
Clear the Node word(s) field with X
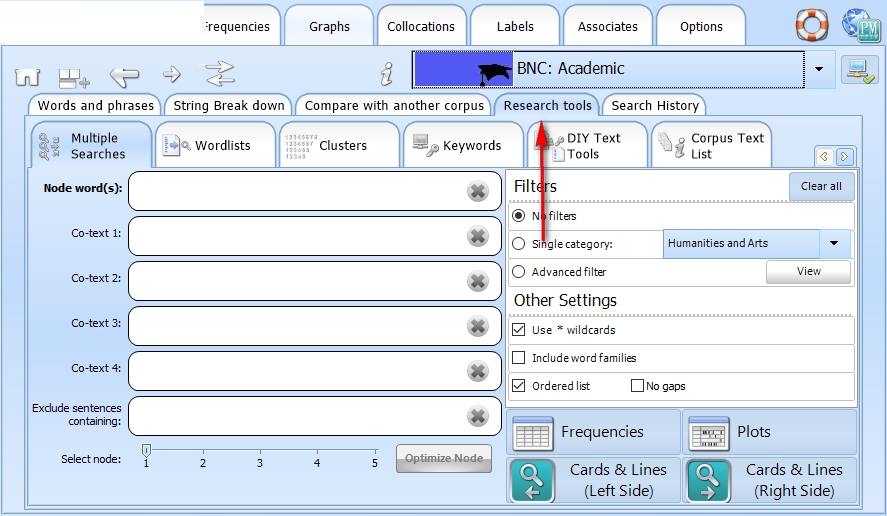tap(478, 191)
